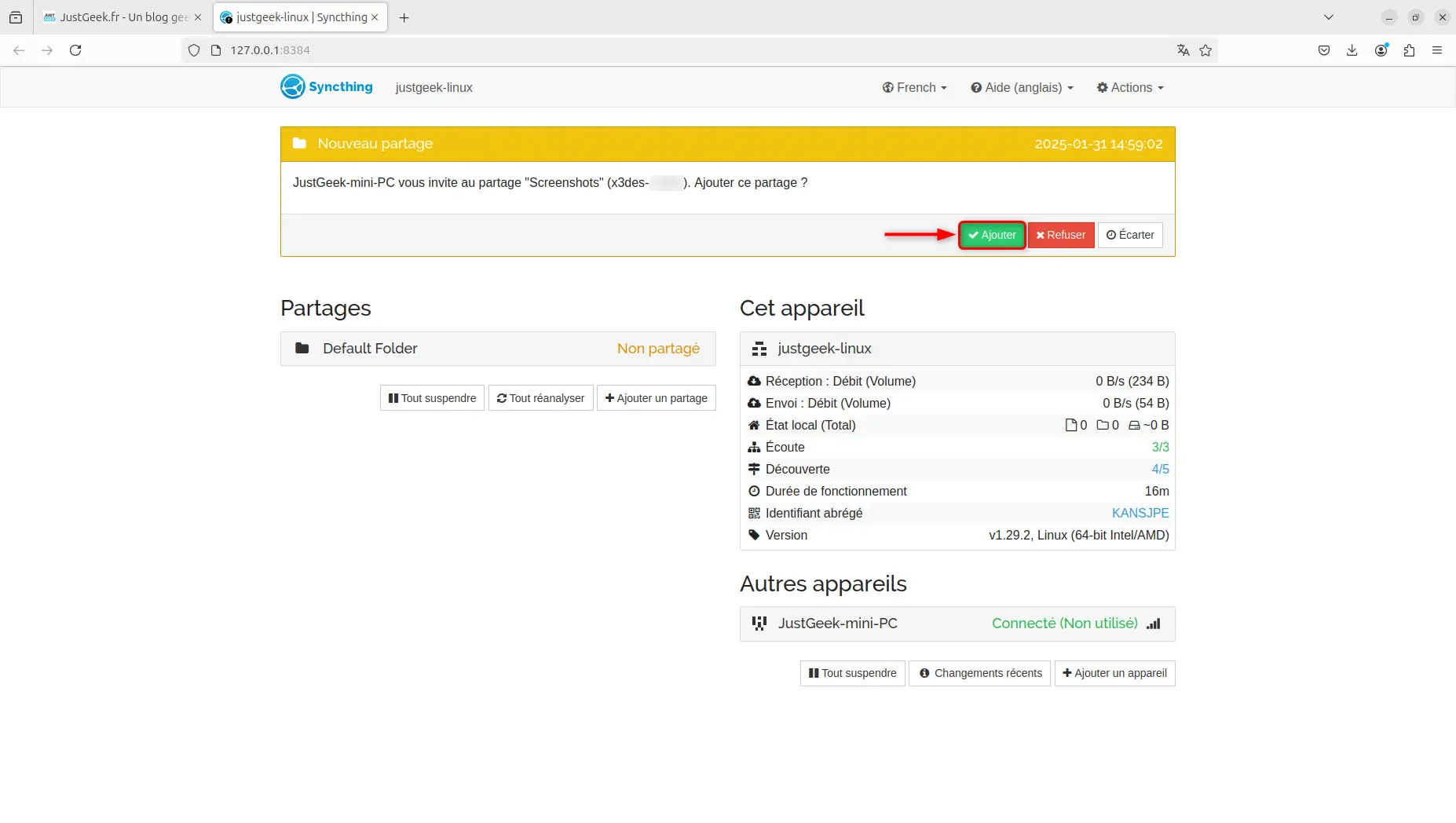The width and height of the screenshot is (1456, 823).
Task: Open the Firefox account icon
Action: [1381, 50]
